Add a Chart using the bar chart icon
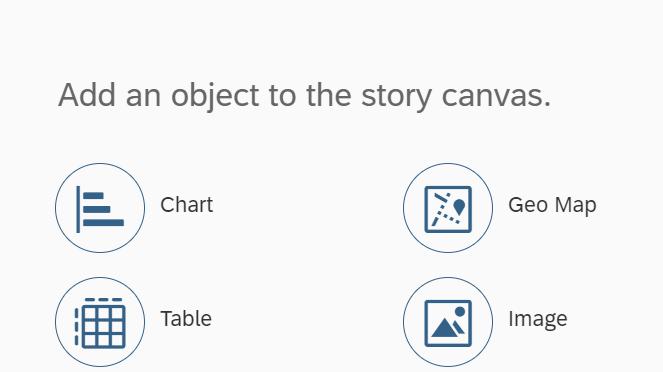 [x=100, y=208]
